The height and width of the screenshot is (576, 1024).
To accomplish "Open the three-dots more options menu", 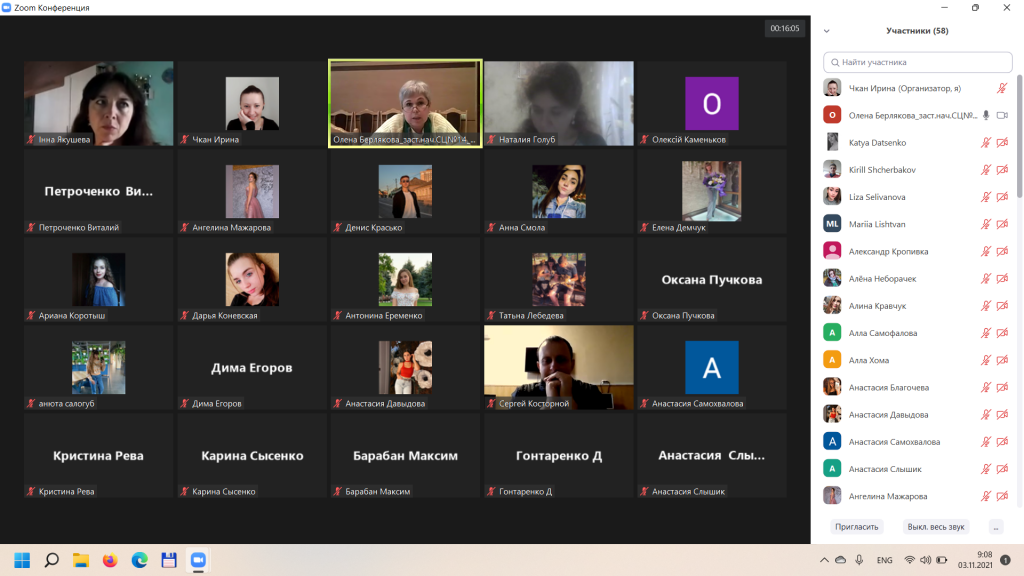I will click(x=995, y=526).
